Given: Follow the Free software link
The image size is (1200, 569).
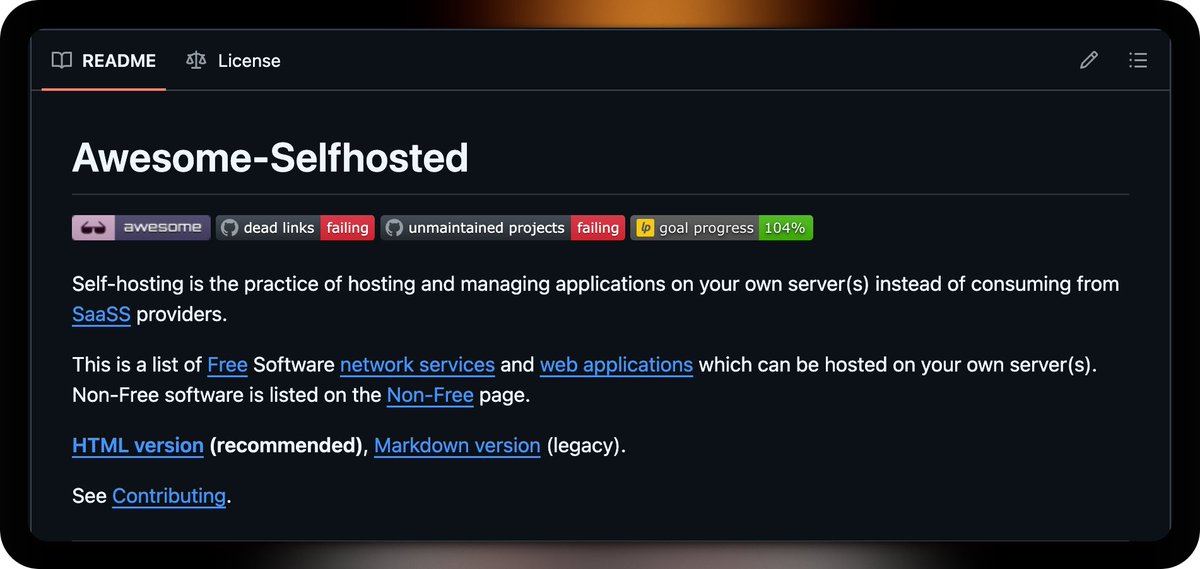Looking at the screenshot, I should (227, 365).
